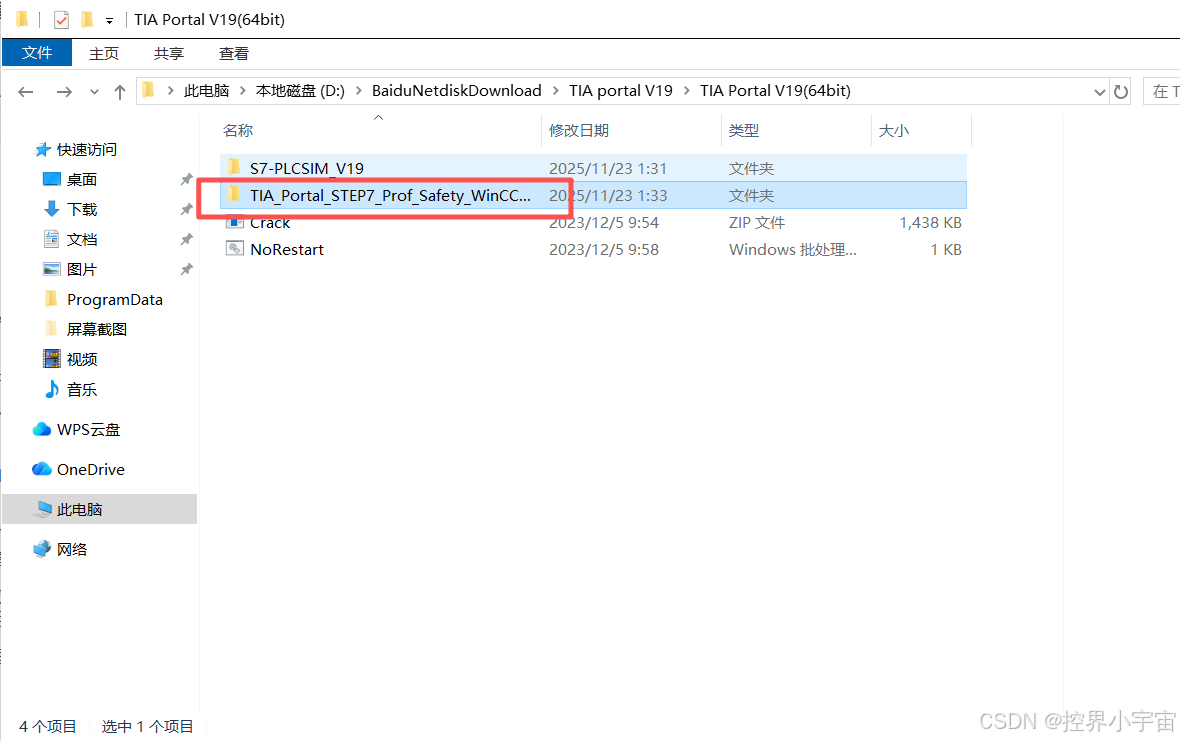Open 视频 in the navigation pane
1180x741 pixels.
click(x=81, y=360)
